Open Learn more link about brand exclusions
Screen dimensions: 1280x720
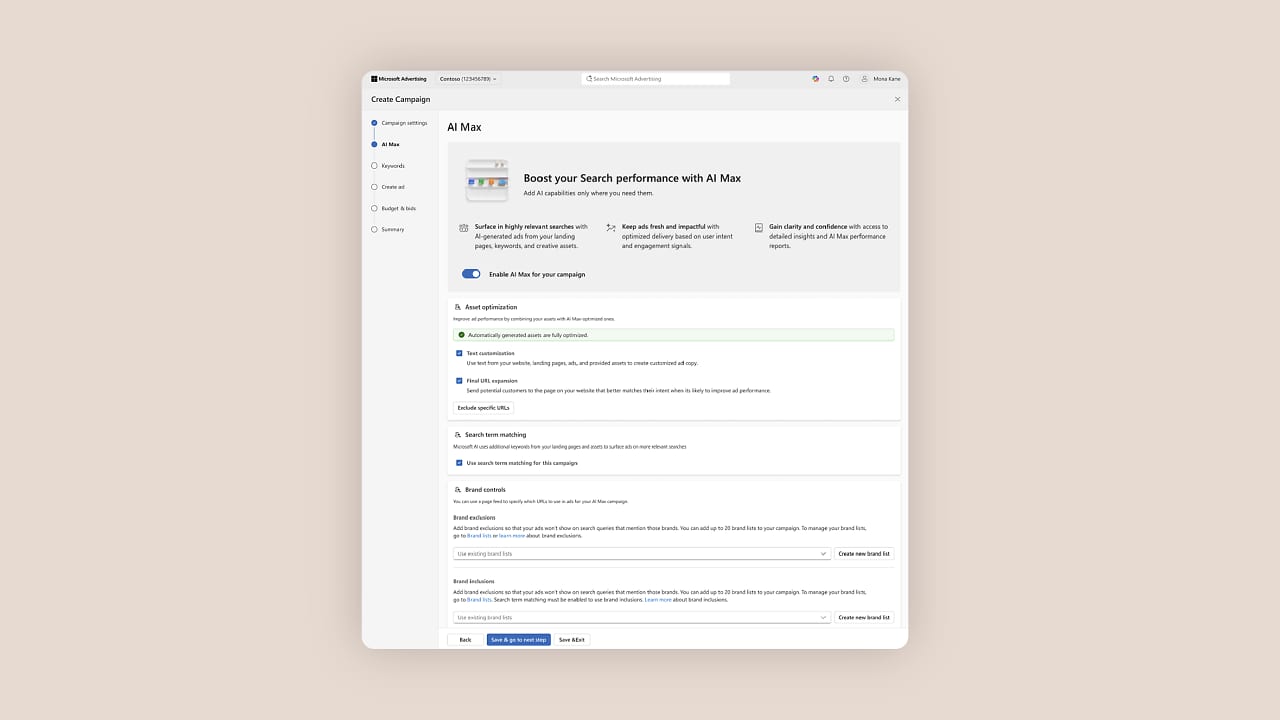point(512,535)
